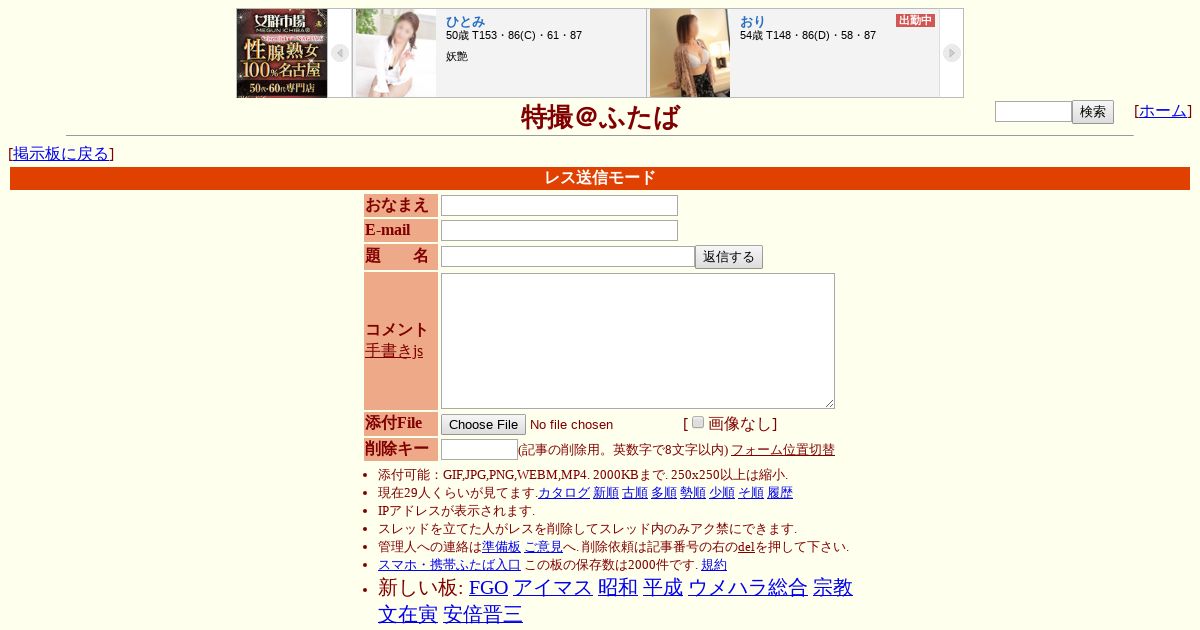Click the レス送信モード header bar

(600, 178)
